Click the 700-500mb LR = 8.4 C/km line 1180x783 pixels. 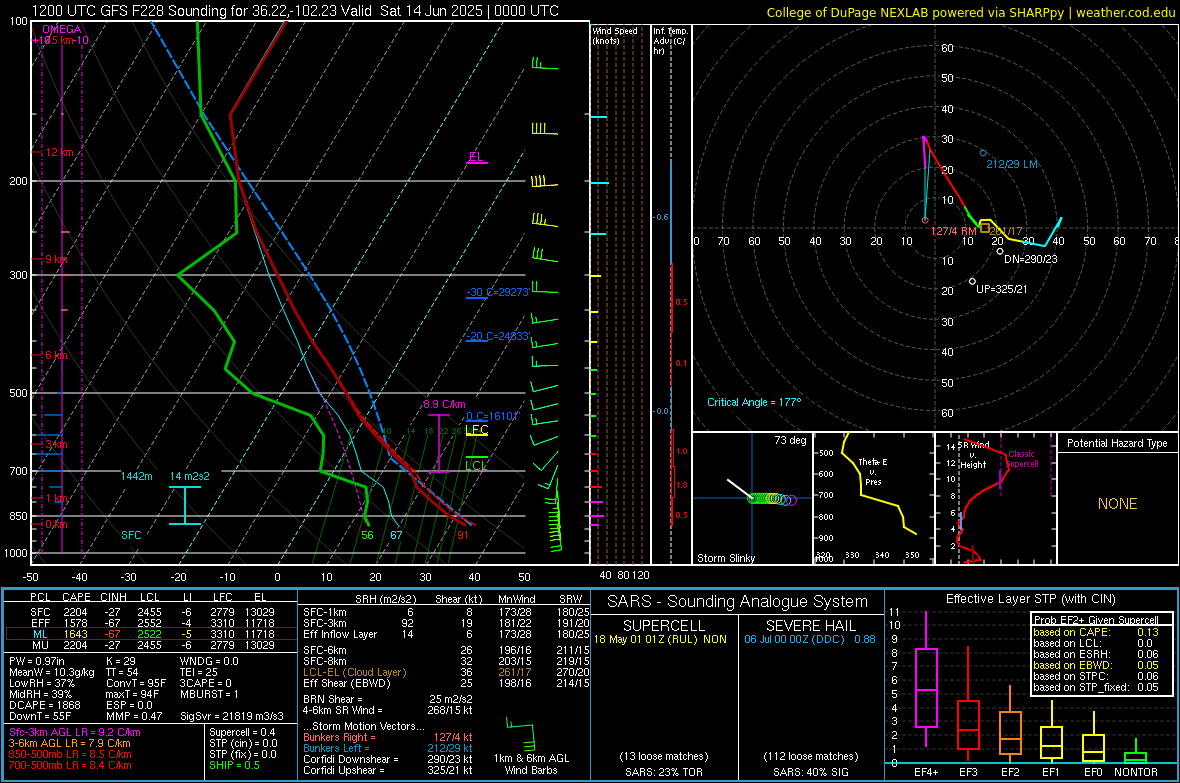click(70, 765)
